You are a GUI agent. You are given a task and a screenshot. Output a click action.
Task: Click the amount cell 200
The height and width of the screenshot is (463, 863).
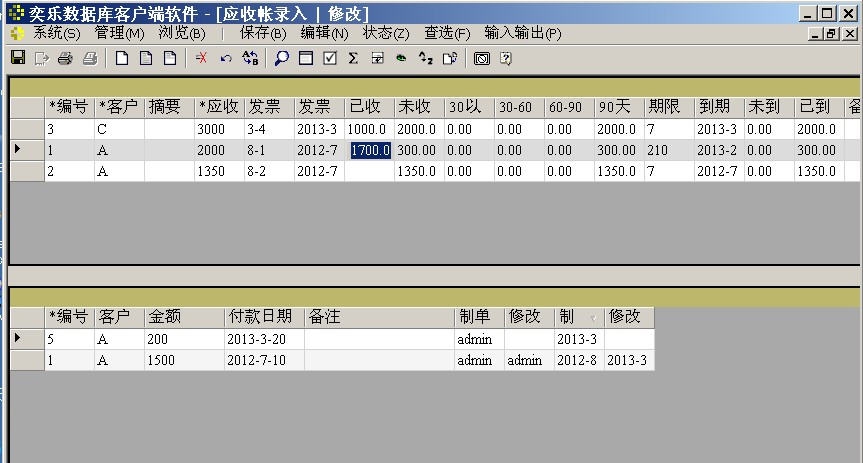tap(184, 339)
